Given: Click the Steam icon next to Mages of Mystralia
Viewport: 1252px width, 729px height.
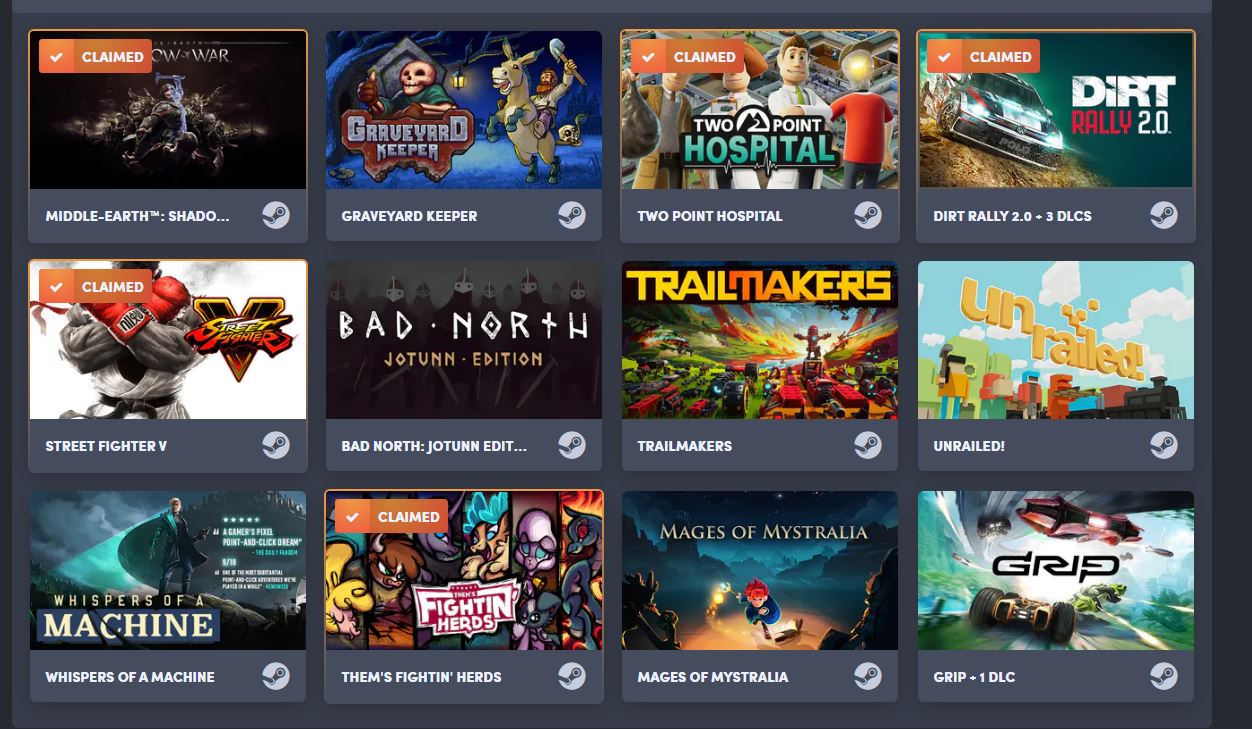Looking at the screenshot, I should tap(868, 676).
